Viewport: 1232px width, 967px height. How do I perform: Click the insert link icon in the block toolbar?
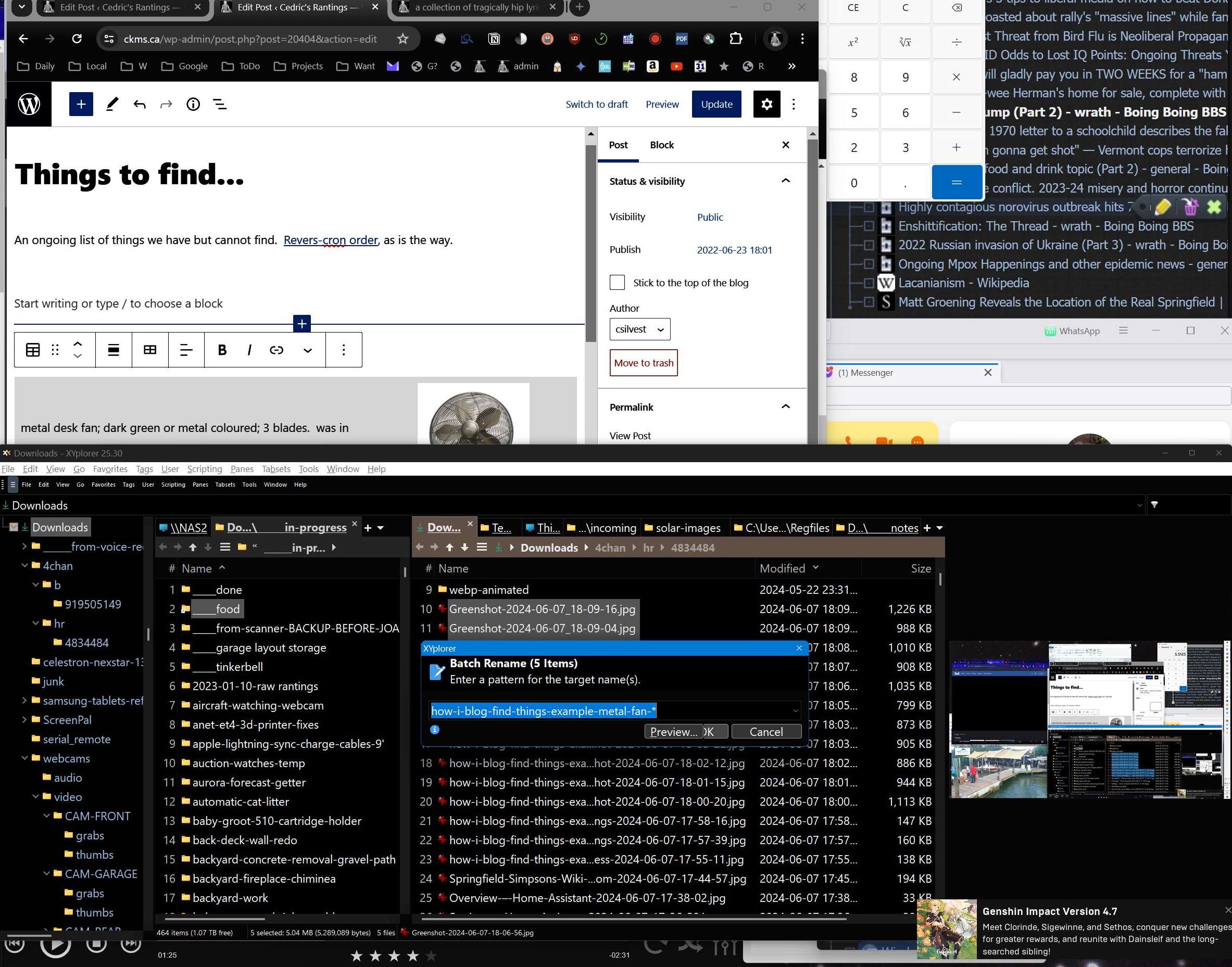(x=276, y=350)
